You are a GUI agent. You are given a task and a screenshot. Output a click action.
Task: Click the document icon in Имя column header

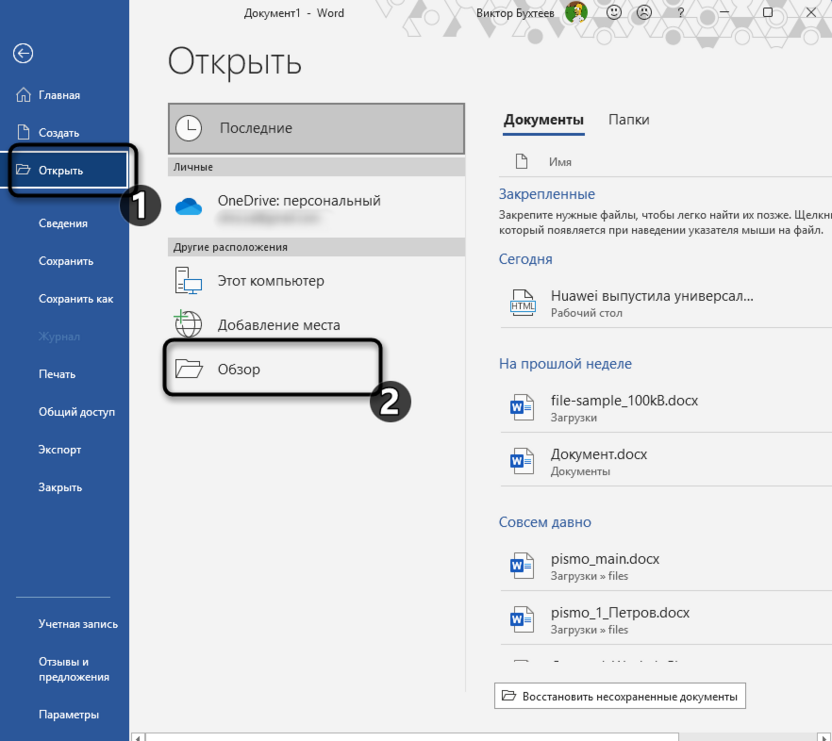pyautogui.click(x=522, y=161)
